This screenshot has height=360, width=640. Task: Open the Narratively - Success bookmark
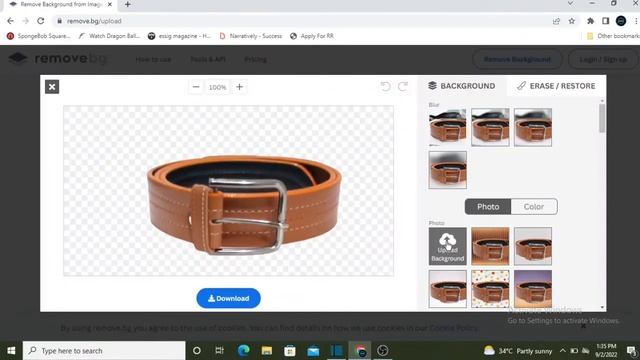pos(251,36)
